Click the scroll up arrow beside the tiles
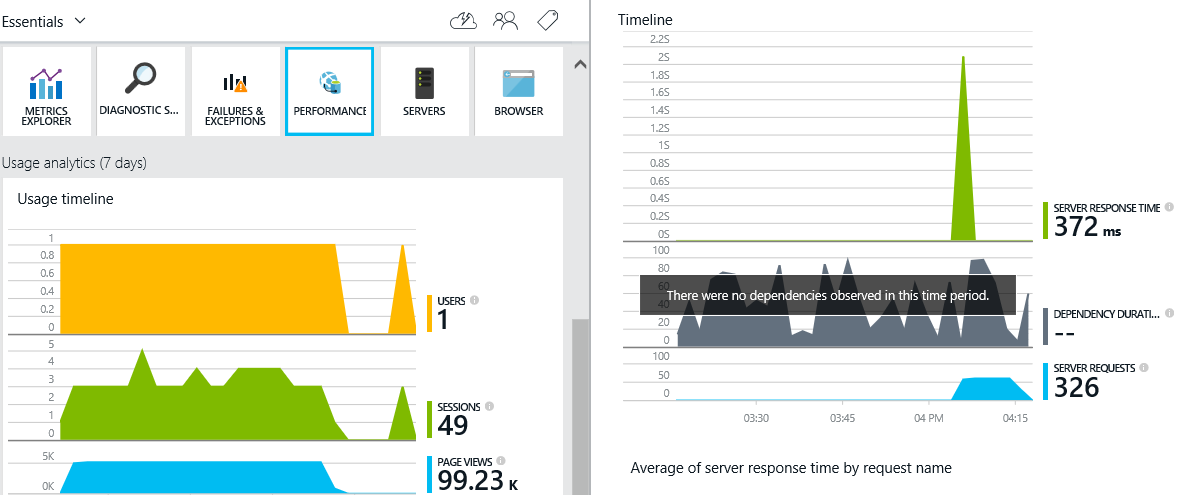 (x=580, y=65)
